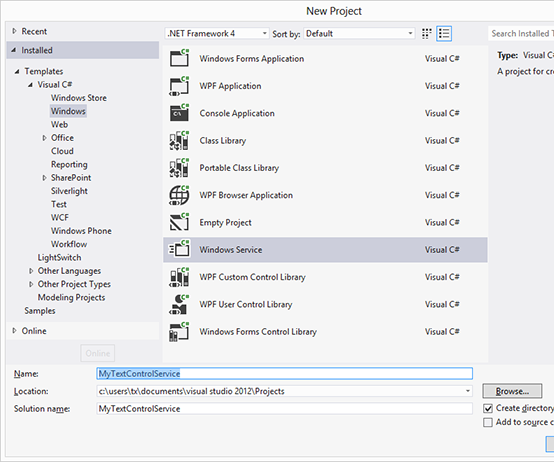554x462 pixels.
Task: Click the Windows Forms Application template icon
Action: pyautogui.click(x=179, y=58)
